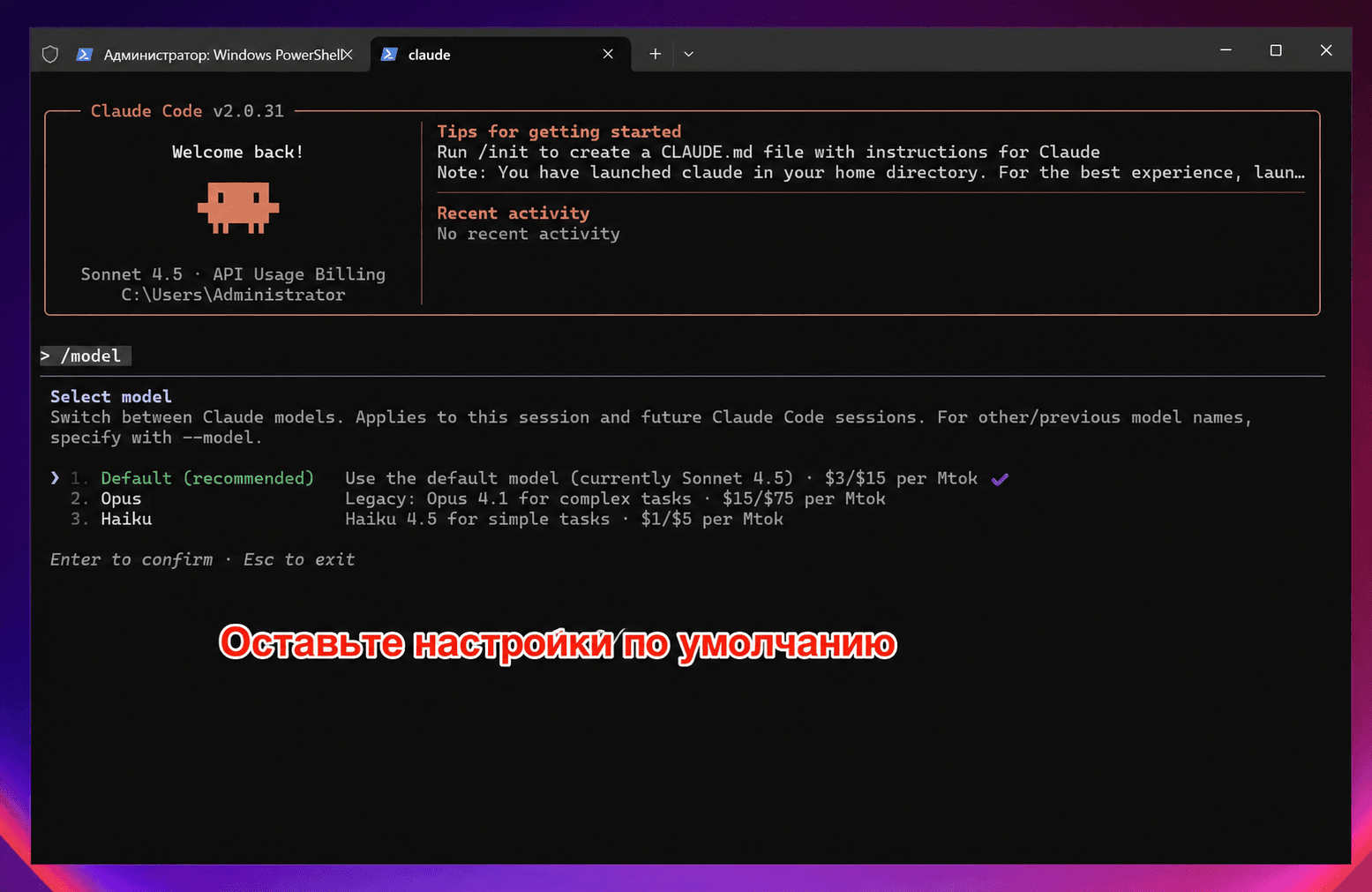Viewport: 1372px width, 892px height.
Task: Click the 'Legacy: Opus 4.1 for complex tasks' description
Action: click(615, 498)
